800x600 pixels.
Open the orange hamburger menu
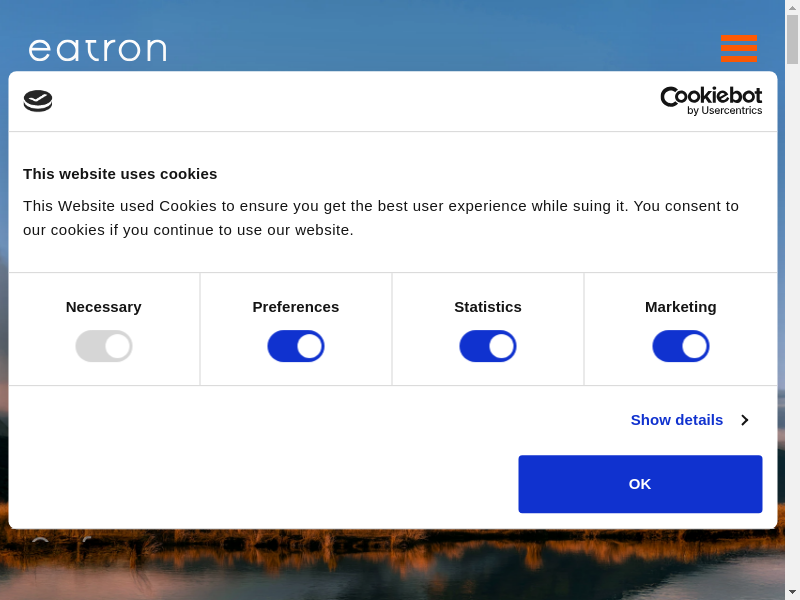tap(739, 48)
